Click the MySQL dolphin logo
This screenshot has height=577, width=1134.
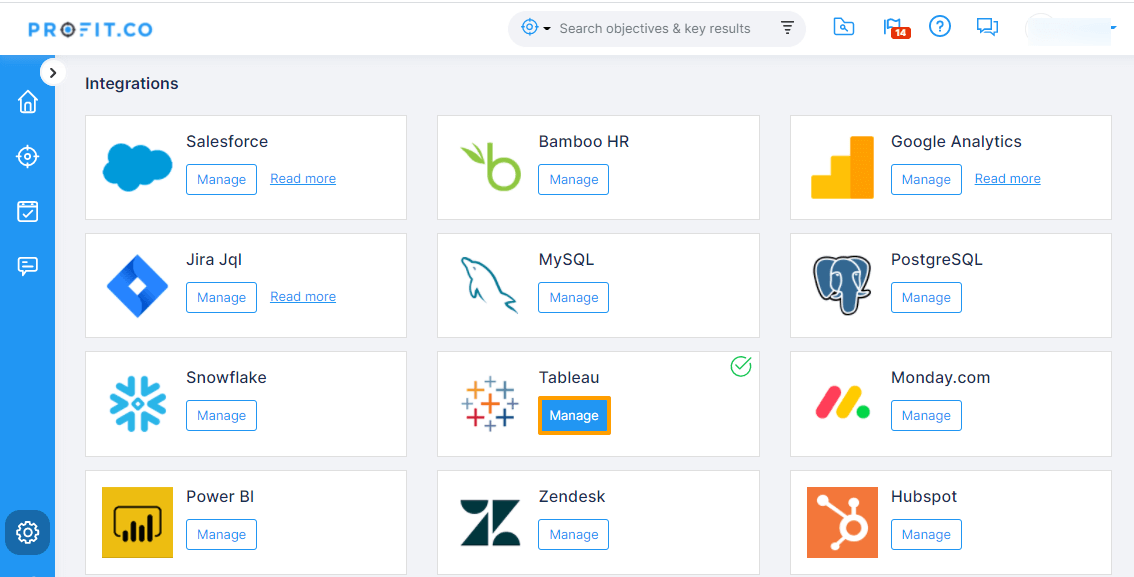pos(490,286)
